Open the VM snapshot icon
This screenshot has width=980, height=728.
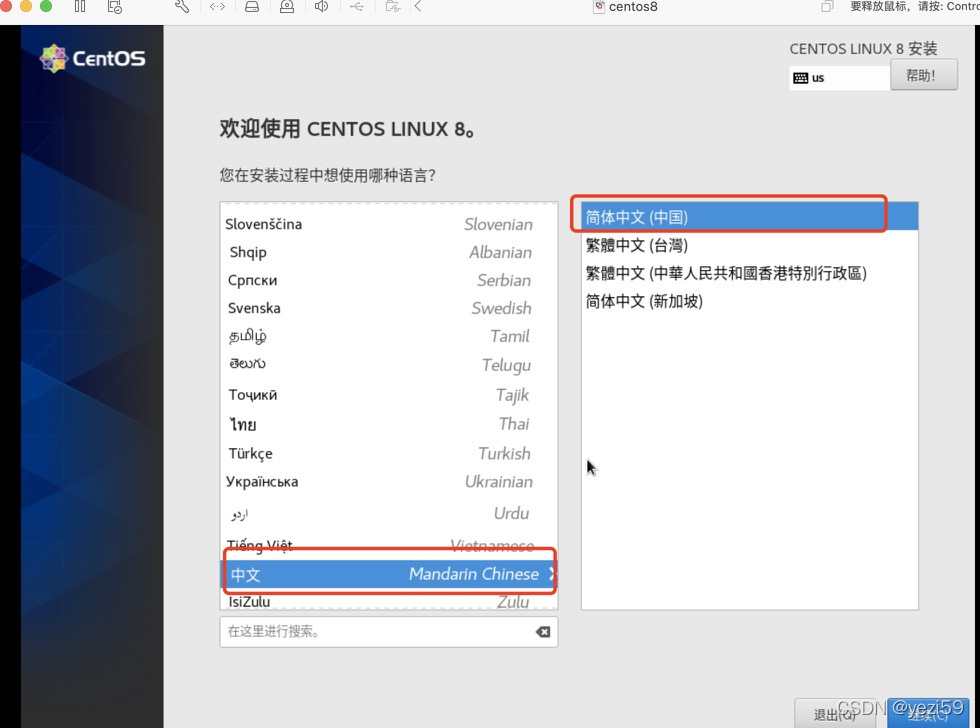tap(114, 7)
